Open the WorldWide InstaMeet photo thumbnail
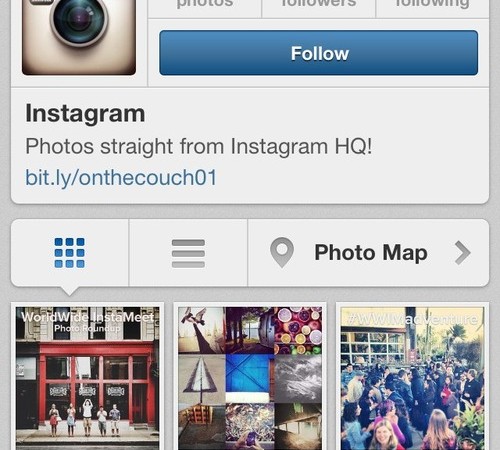500x450 pixels. 87,378
